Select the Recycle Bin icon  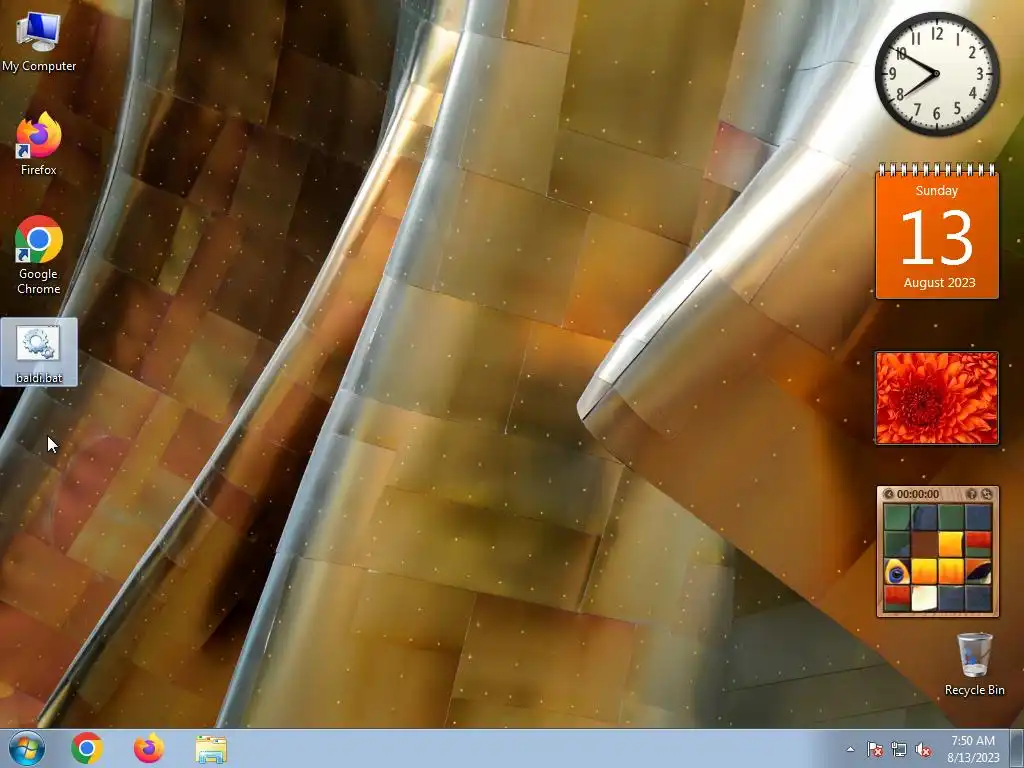(x=974, y=664)
